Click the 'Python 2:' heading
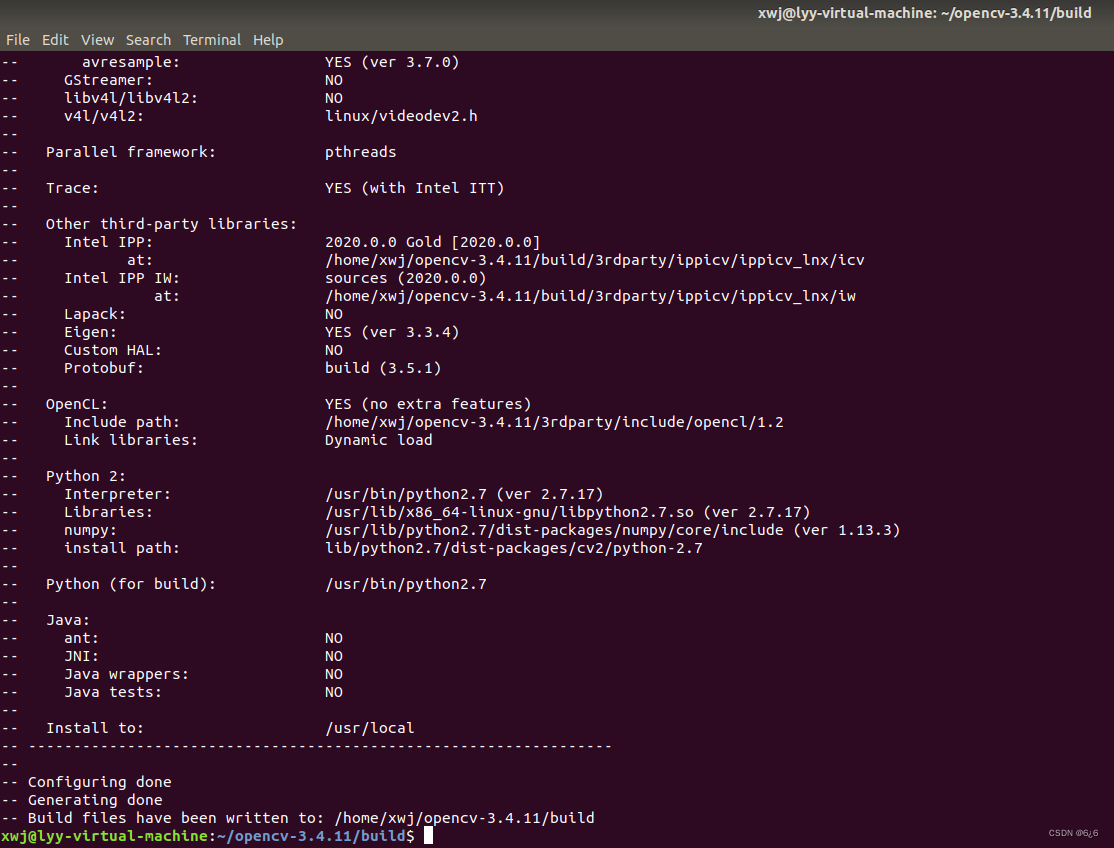This screenshot has height=848, width=1114. click(86, 476)
